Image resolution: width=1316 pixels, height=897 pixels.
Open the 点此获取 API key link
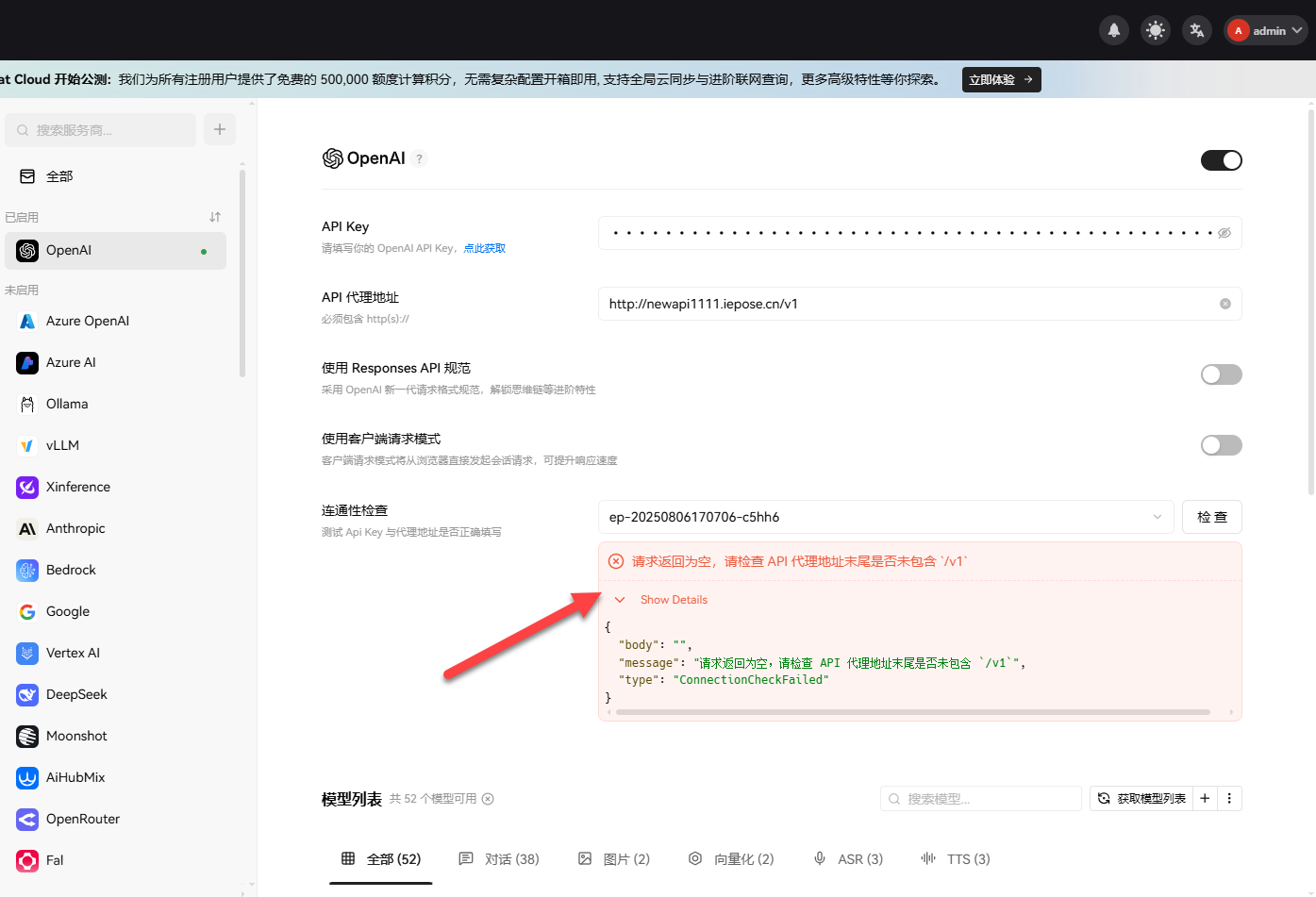[484, 247]
